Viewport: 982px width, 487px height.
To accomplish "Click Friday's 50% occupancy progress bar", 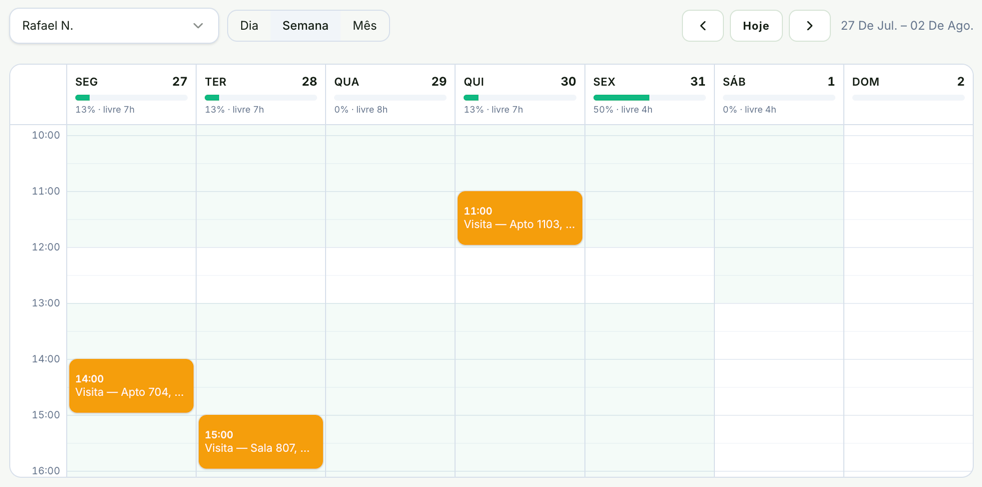I will [x=649, y=98].
